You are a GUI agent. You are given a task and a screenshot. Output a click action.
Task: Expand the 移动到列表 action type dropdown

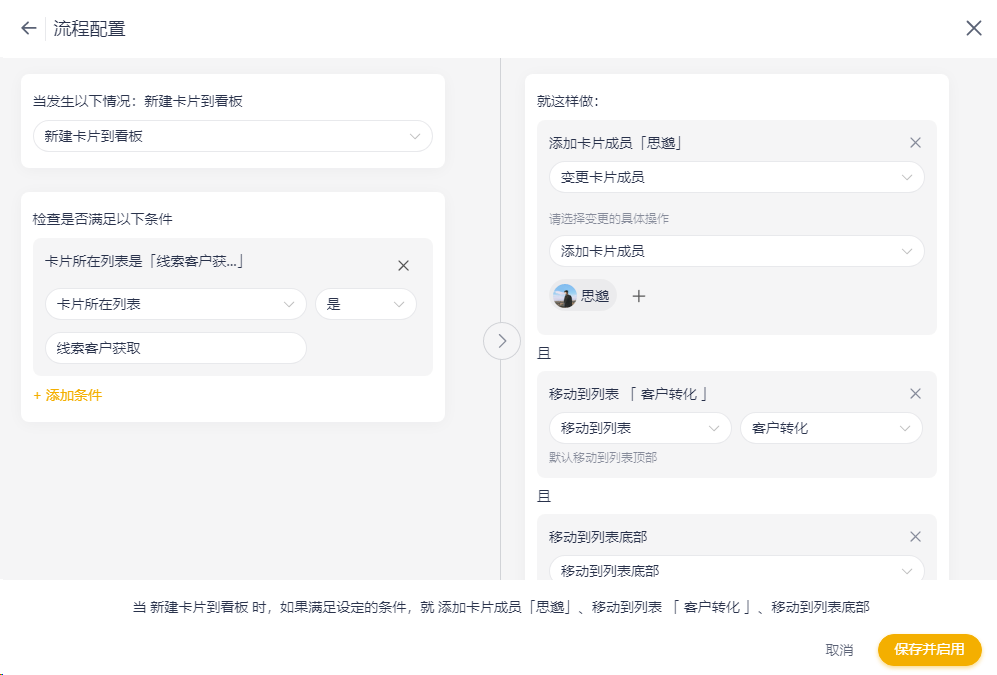[x=639, y=428]
